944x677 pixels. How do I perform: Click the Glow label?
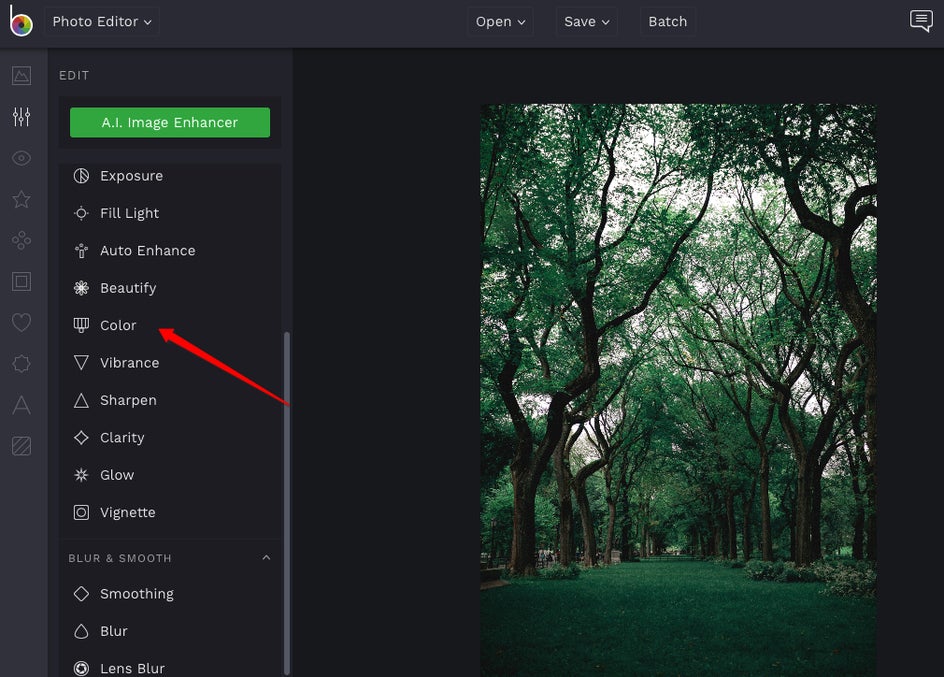[117, 475]
